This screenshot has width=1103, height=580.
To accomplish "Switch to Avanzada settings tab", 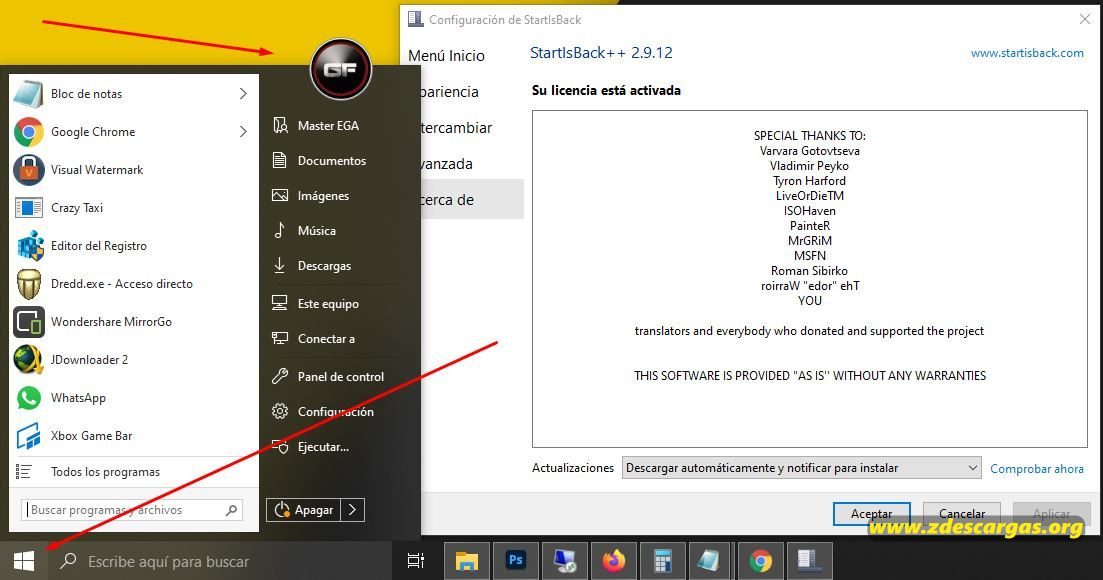I will click(447, 164).
